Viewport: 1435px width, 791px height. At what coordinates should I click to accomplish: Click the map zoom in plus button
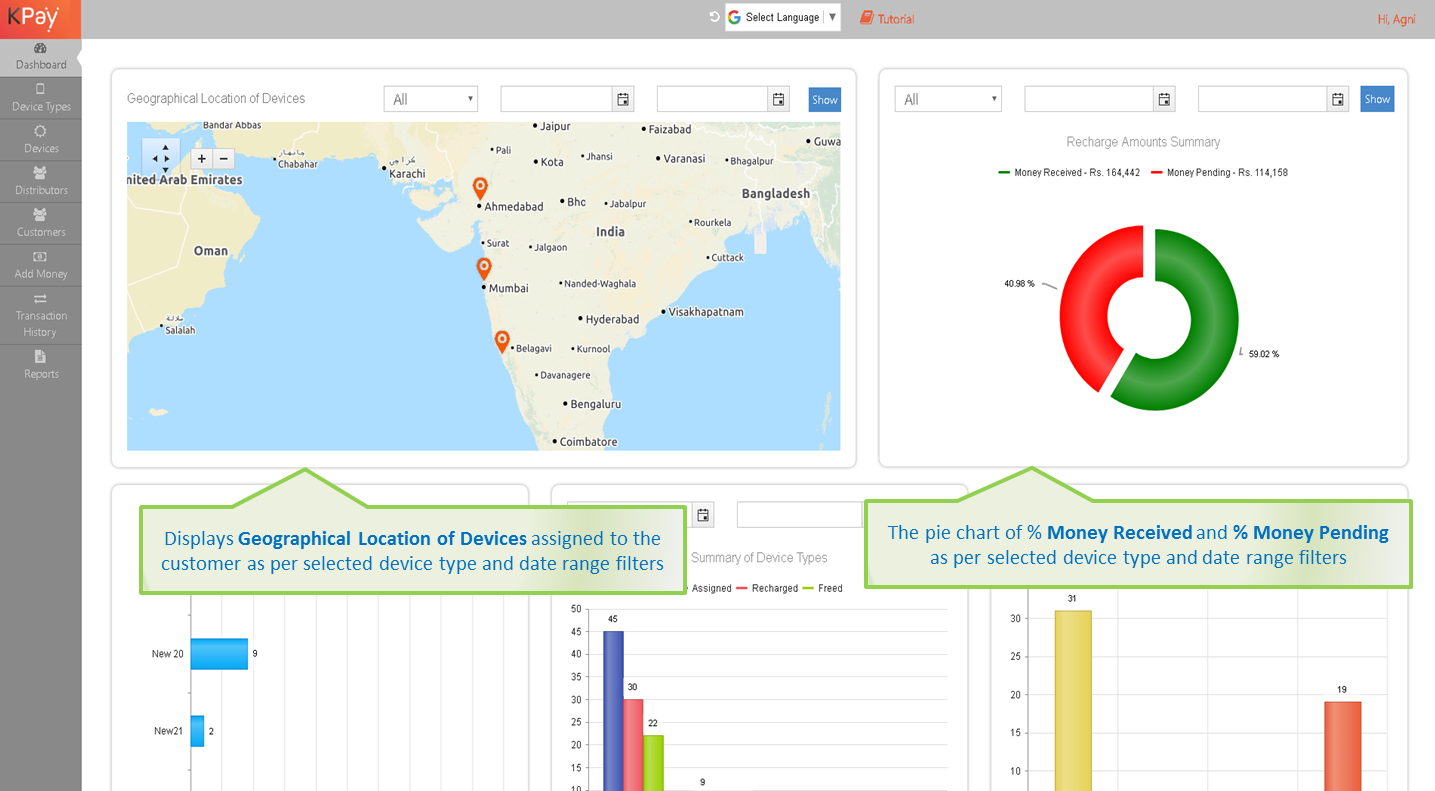coord(201,159)
